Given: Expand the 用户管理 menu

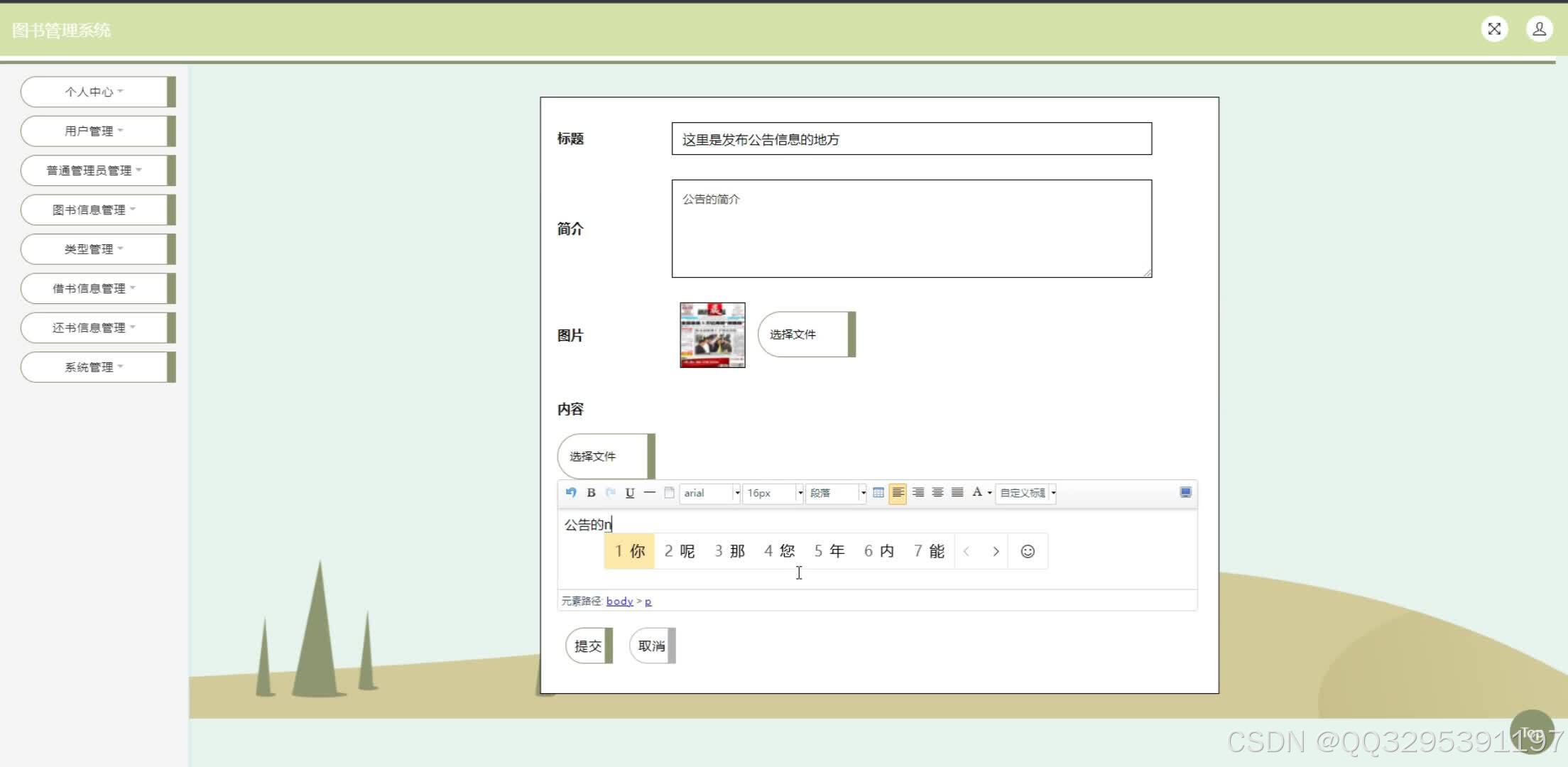Looking at the screenshot, I should coord(97,131).
